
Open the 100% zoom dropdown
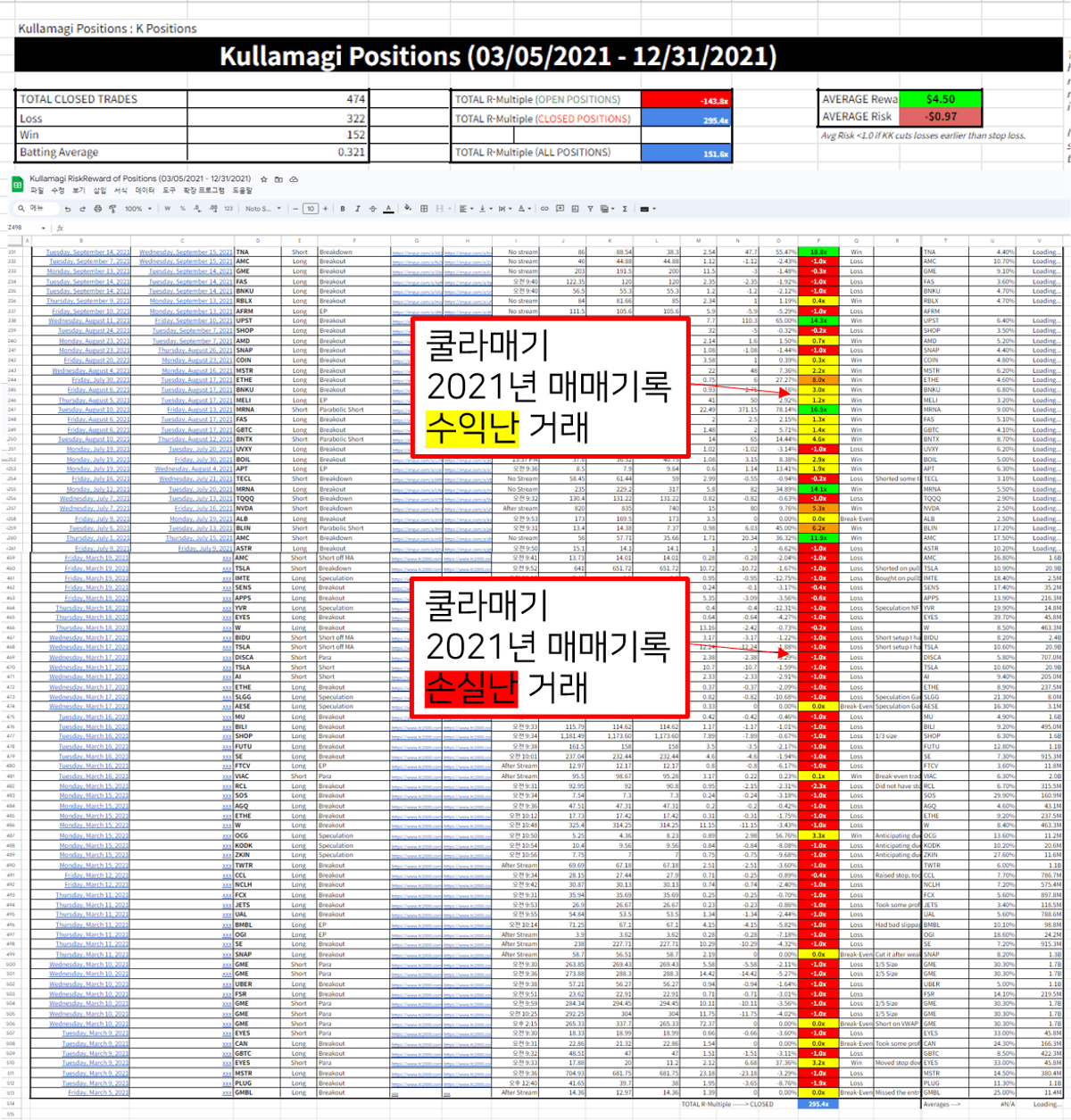[x=137, y=209]
